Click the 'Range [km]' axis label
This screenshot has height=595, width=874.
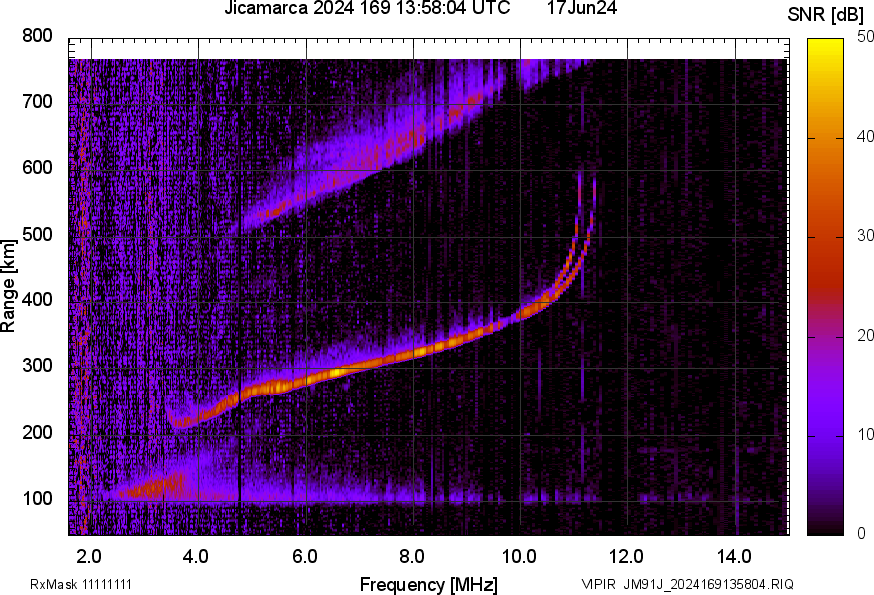point(8,287)
